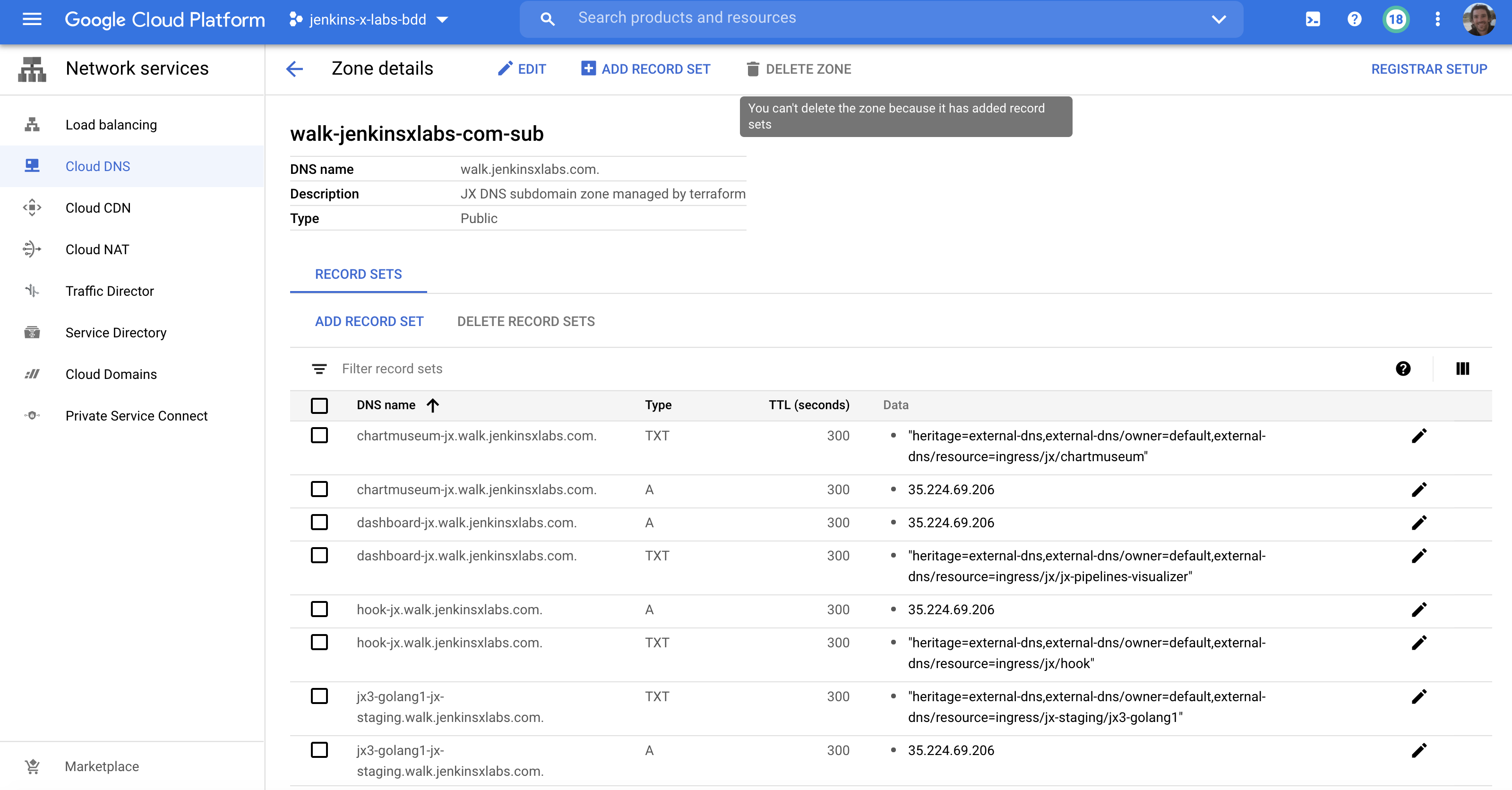The width and height of the screenshot is (1512, 790).
Task: Click ADD RECORD SET in the header
Action: pyautogui.click(x=645, y=69)
